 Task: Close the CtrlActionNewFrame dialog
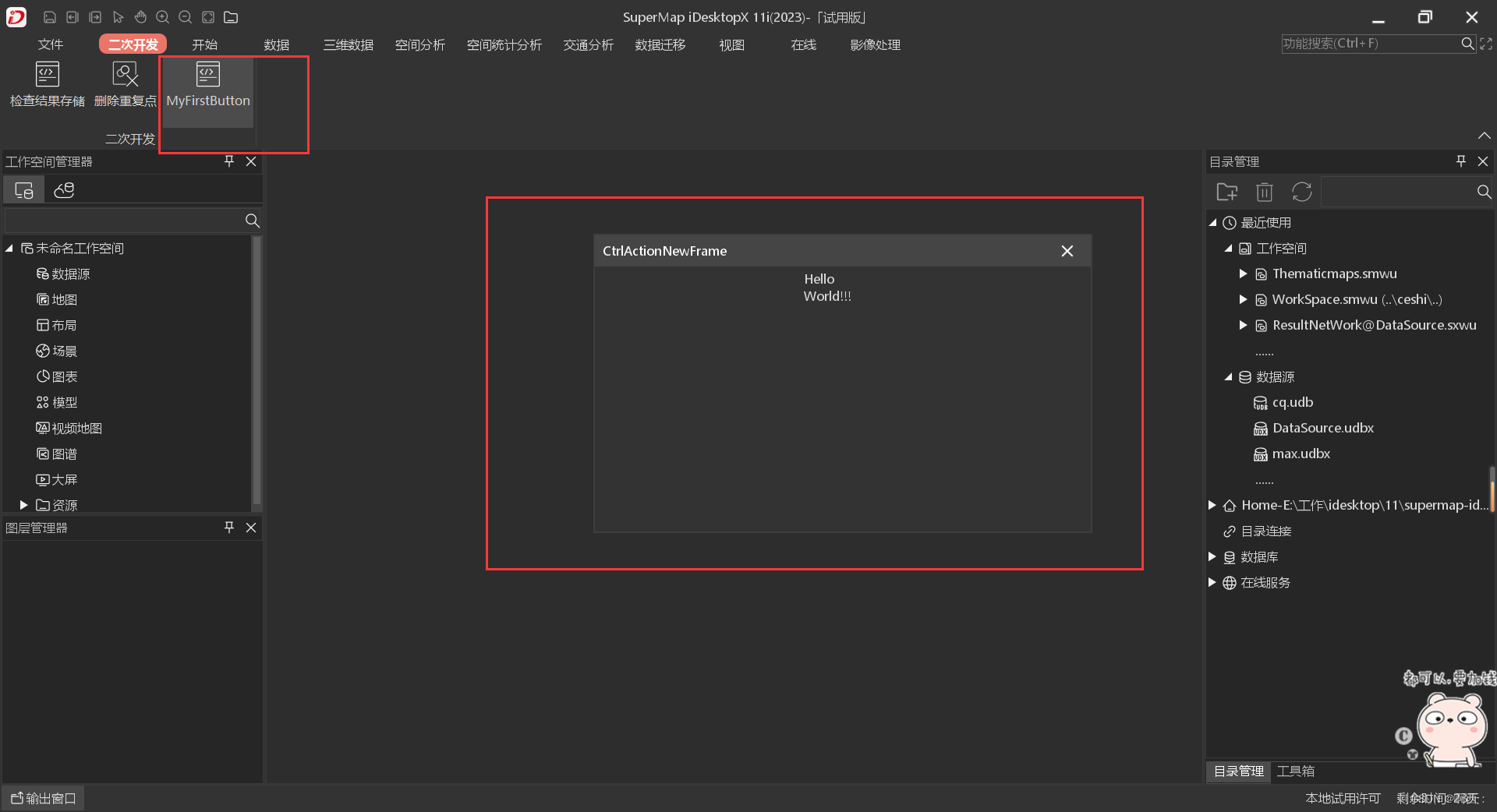(x=1067, y=251)
